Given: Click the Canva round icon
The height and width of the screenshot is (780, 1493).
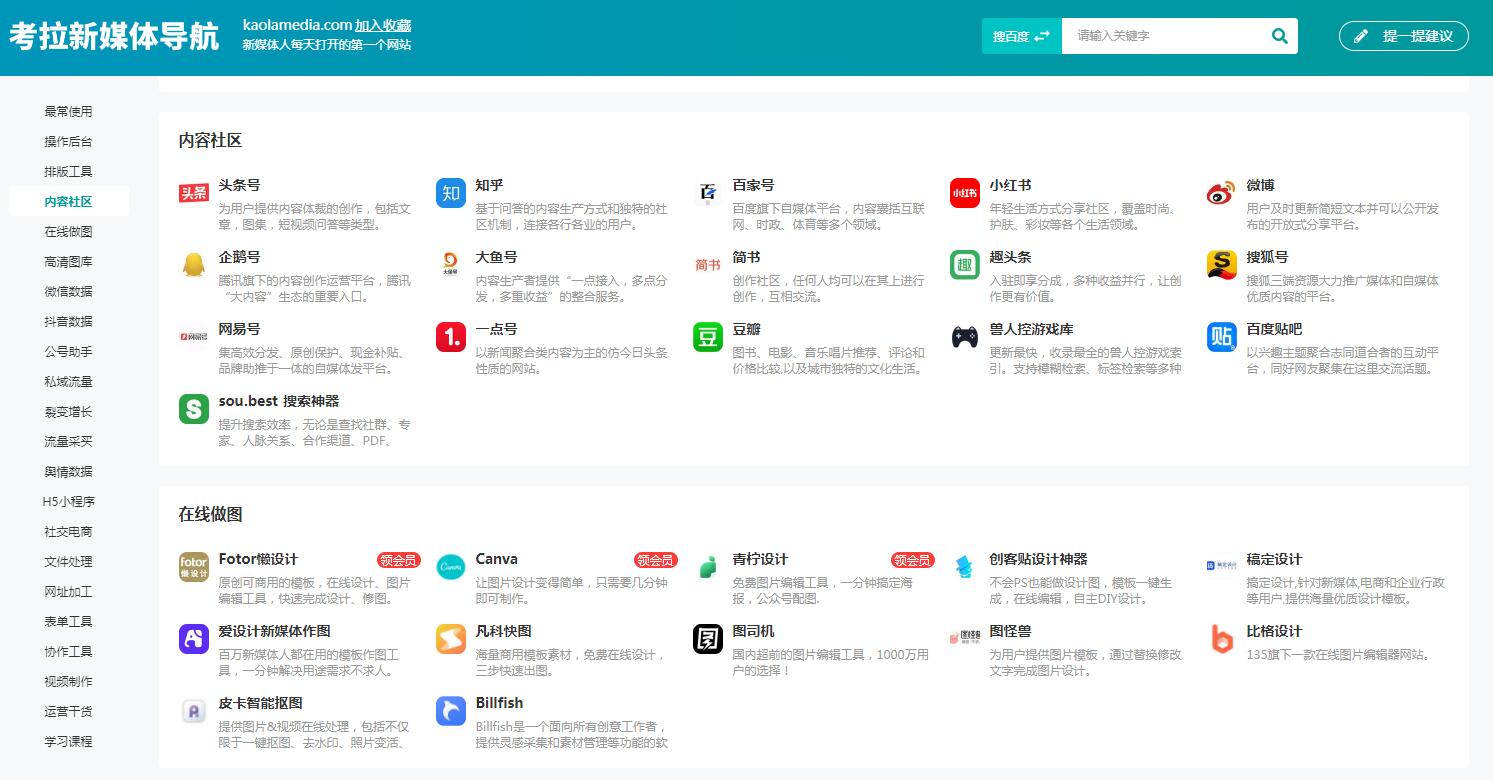Looking at the screenshot, I should pyautogui.click(x=451, y=567).
